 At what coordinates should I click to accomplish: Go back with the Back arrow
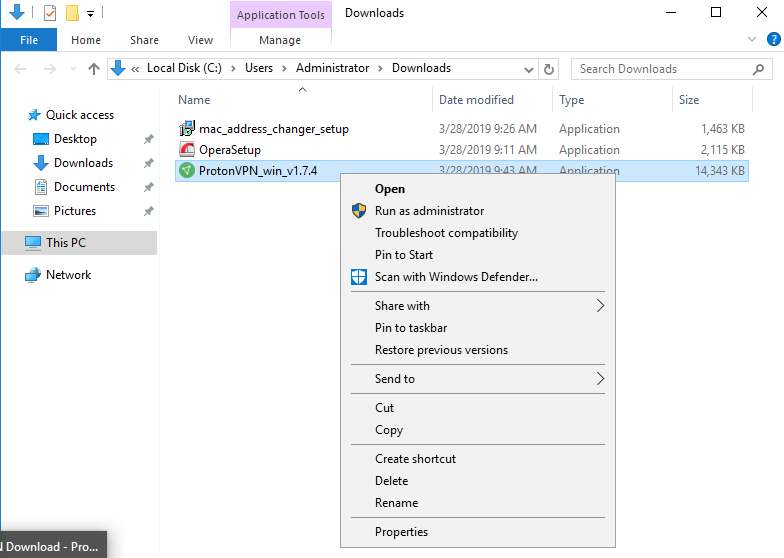(x=20, y=69)
